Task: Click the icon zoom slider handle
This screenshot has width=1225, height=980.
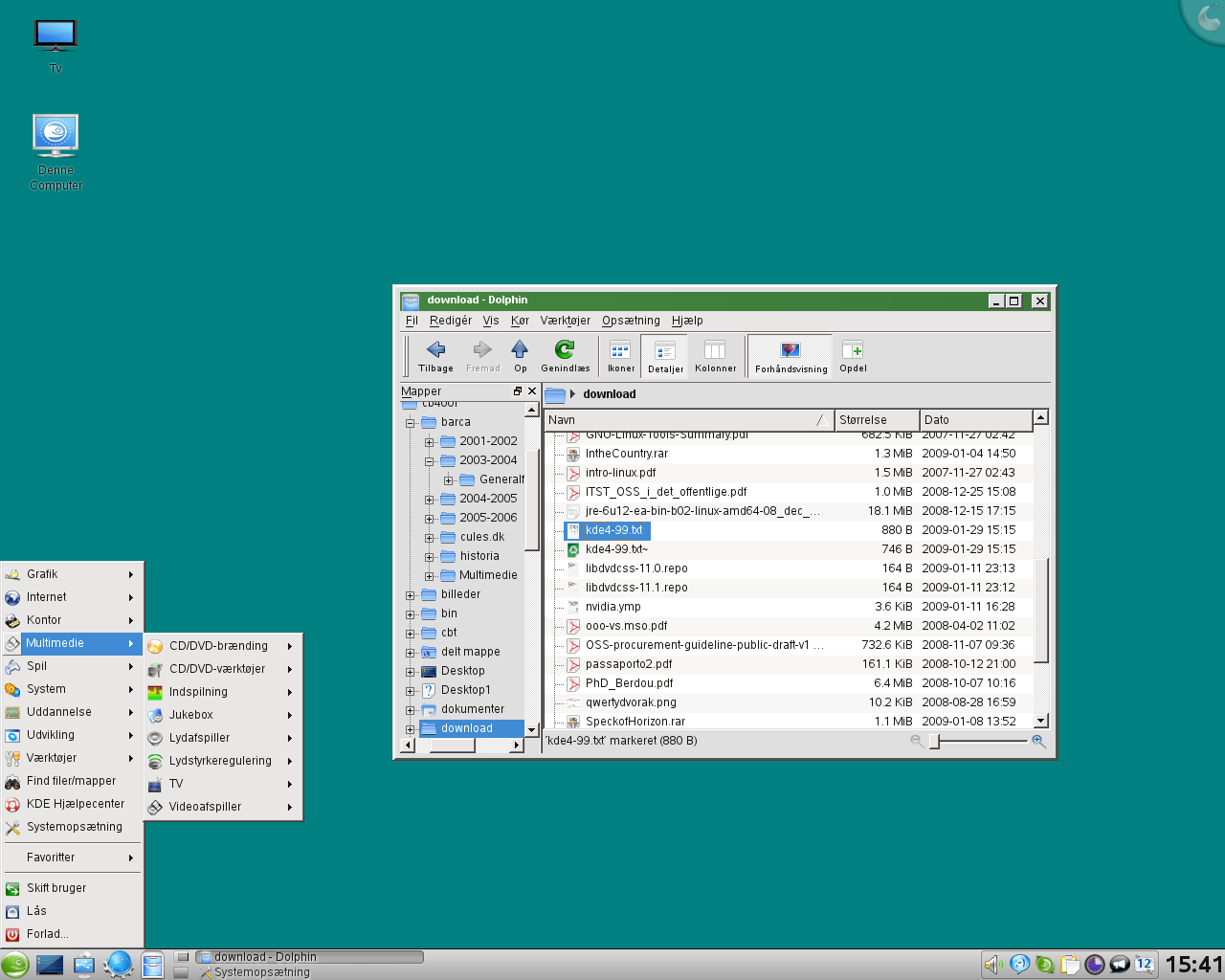Action: tap(935, 742)
